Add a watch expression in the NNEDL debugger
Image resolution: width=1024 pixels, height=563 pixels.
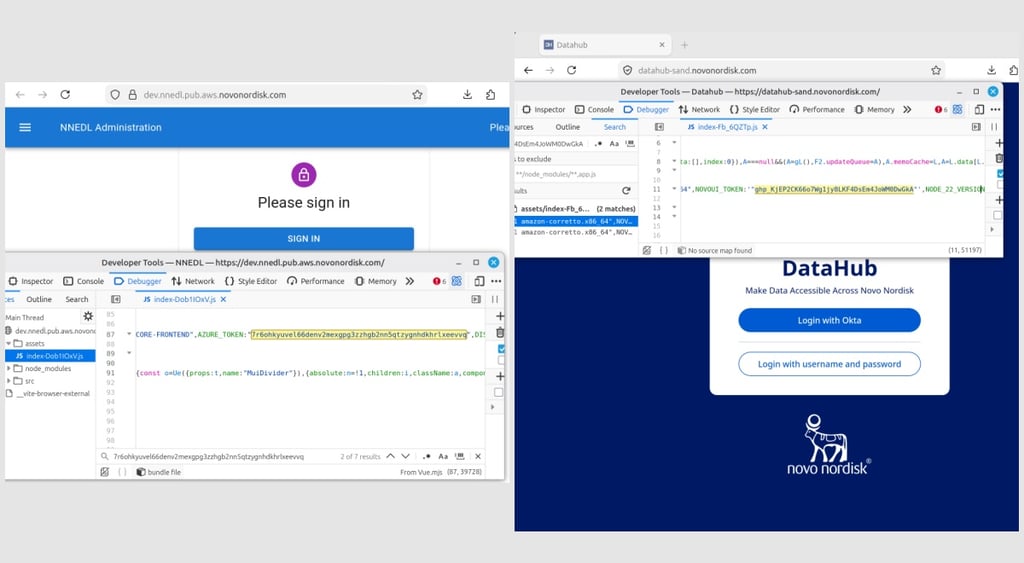(500, 316)
